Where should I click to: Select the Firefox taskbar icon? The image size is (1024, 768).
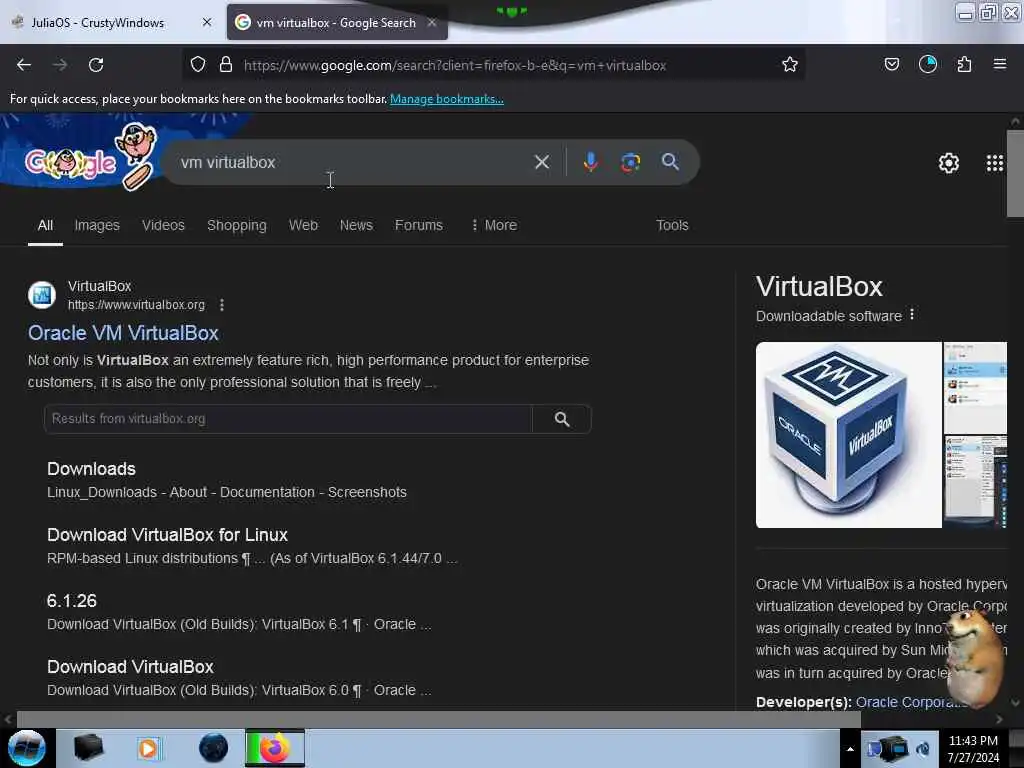tap(275, 748)
